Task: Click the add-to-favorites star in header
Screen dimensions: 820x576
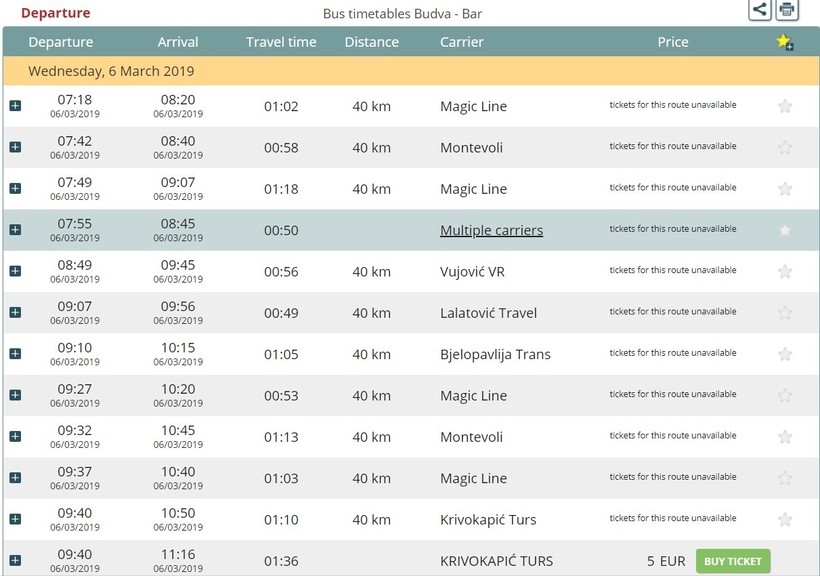Action: 784,42
